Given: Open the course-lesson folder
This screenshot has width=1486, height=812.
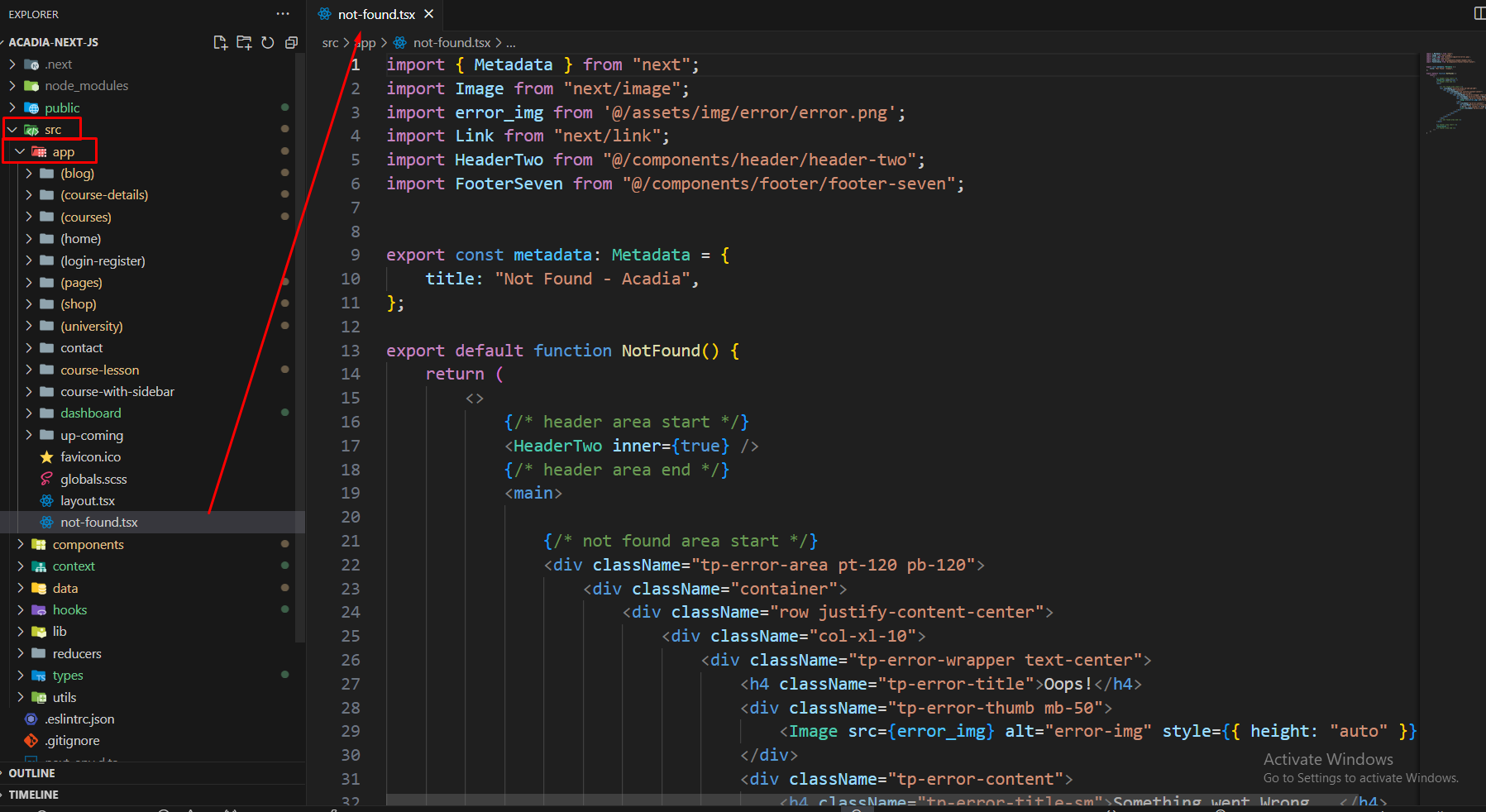Looking at the screenshot, I should click(x=99, y=370).
